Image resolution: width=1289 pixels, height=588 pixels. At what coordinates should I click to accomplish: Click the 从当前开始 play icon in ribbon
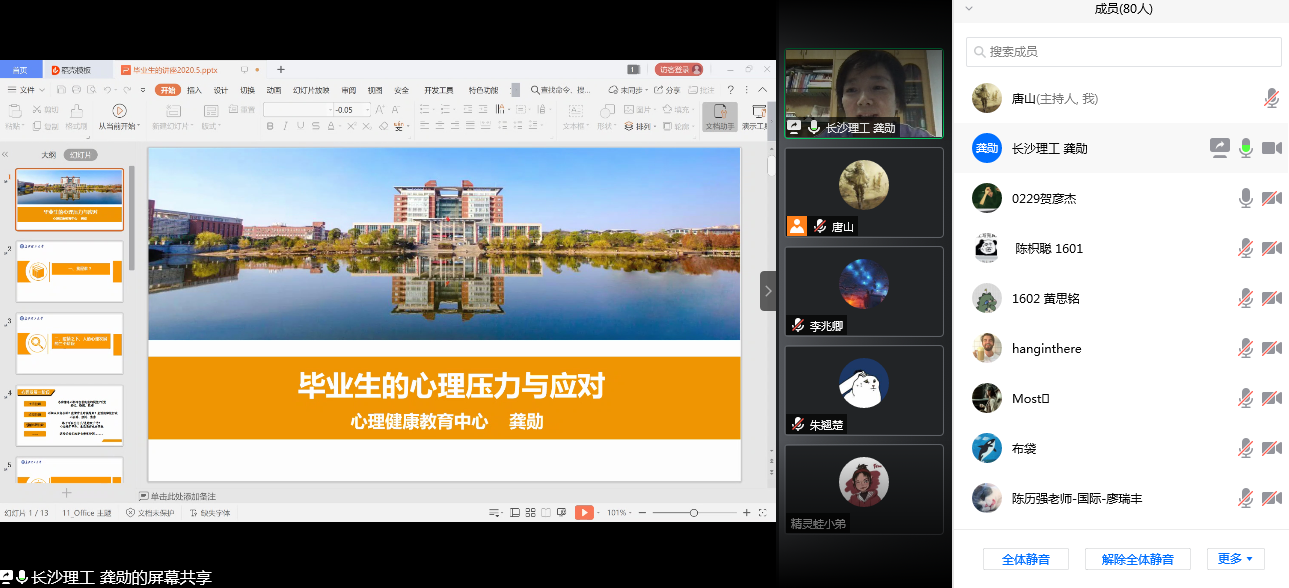coord(119,110)
